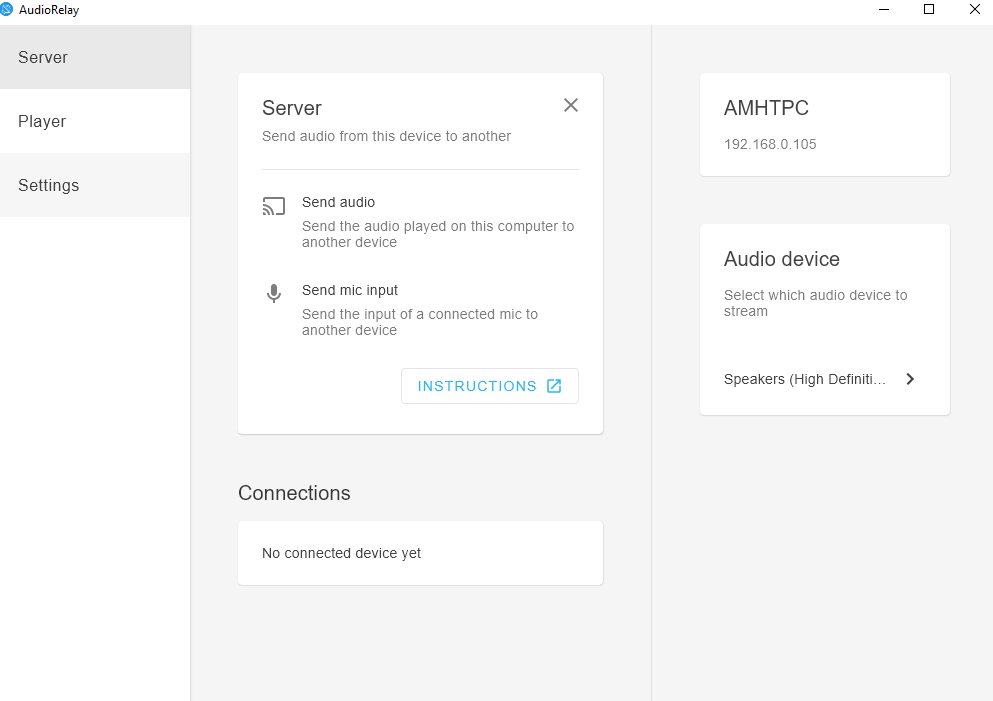Click the AMHTPC computer name
This screenshot has height=701, width=993.
click(x=766, y=108)
